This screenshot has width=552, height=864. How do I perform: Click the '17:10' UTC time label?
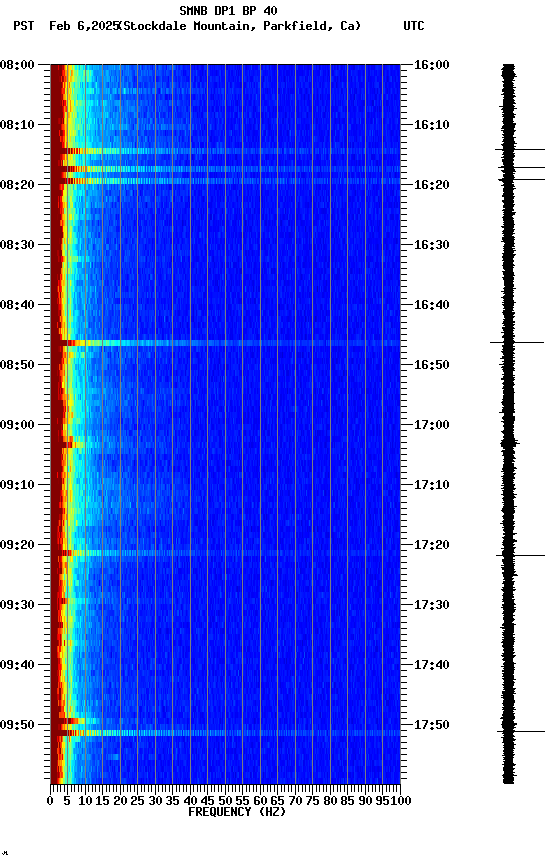point(431,485)
